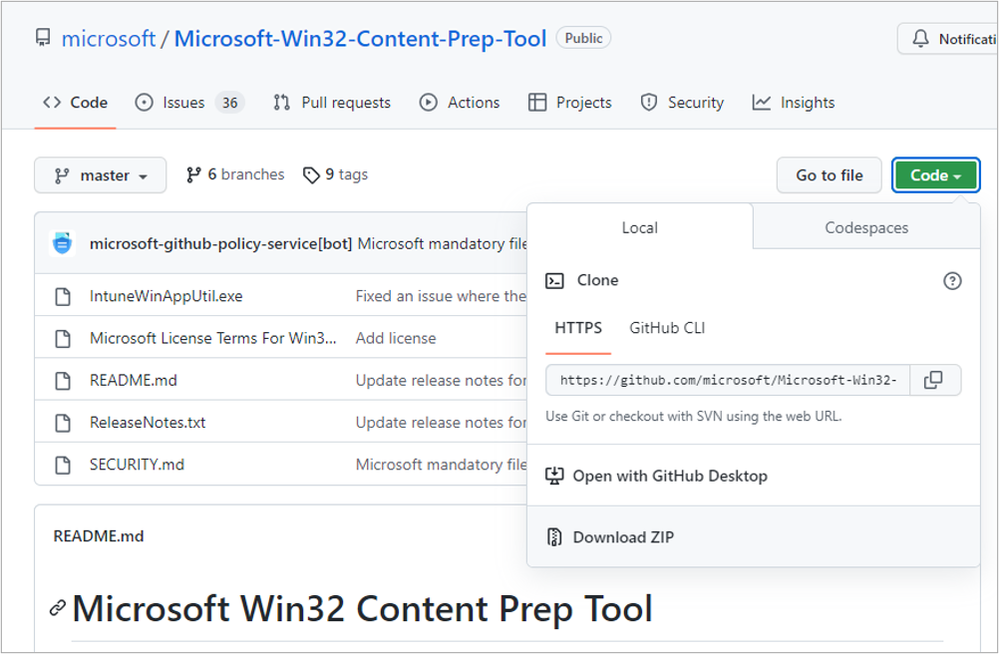
Task: Click the GitHub Desktop download icon
Action: point(554,476)
